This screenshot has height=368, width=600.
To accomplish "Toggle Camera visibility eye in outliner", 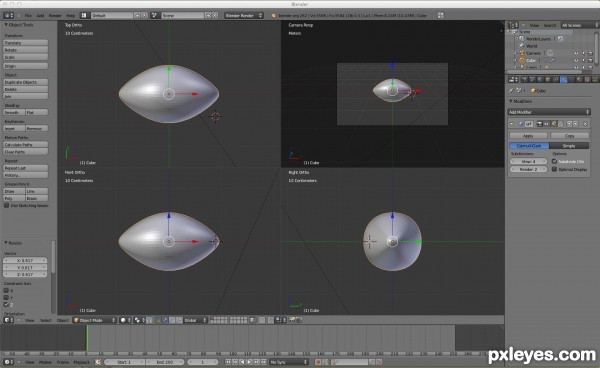I will tap(576, 53).
